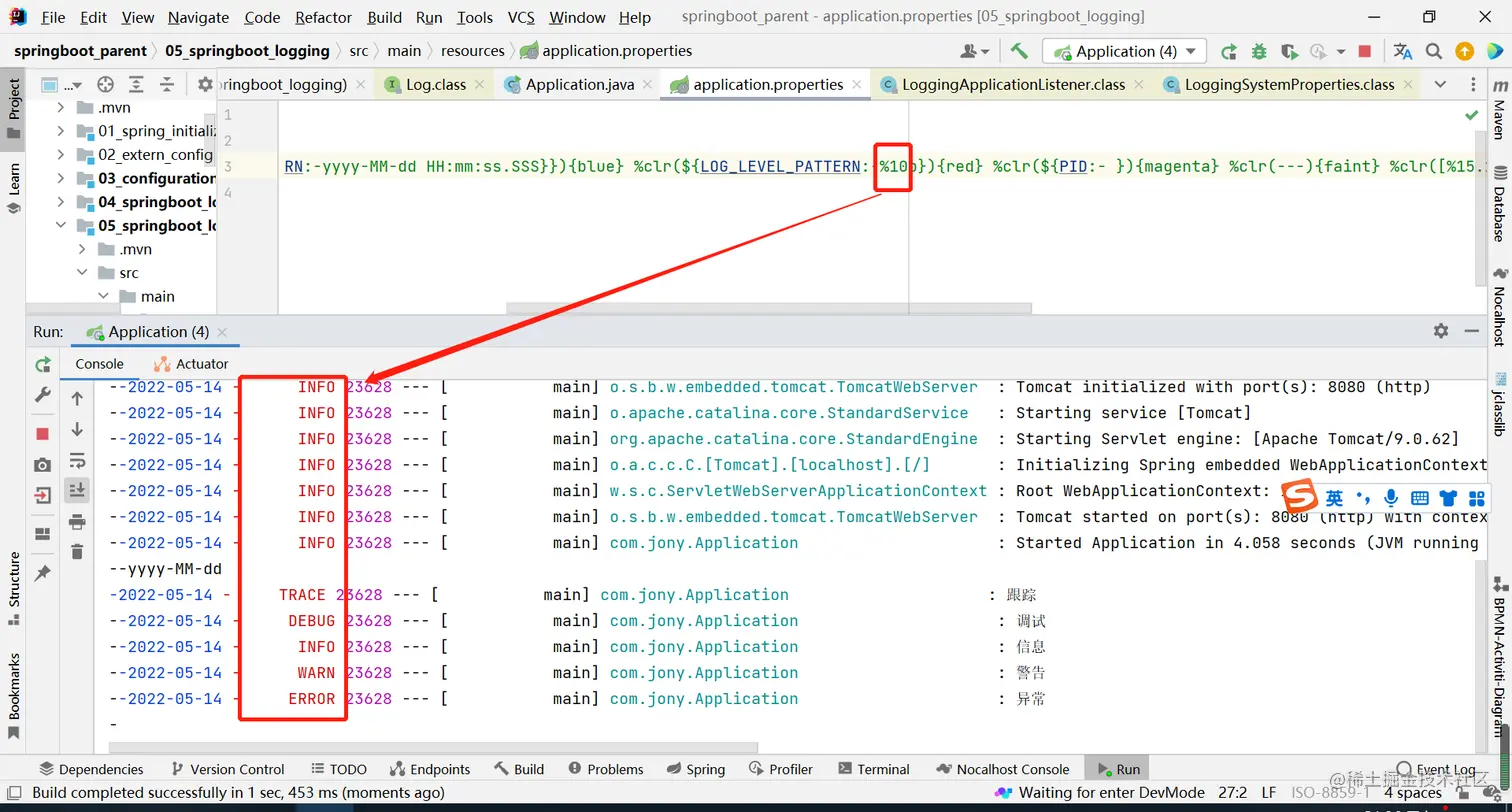The width and height of the screenshot is (1512, 812).
Task: Collapse the src folder node
Action: click(82, 273)
